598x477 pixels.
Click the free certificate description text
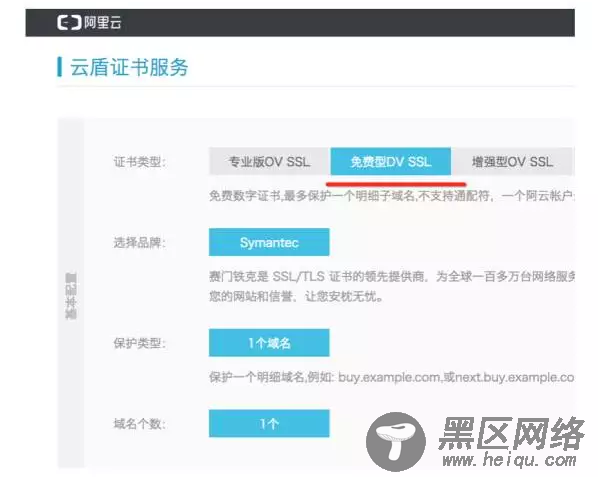(x=392, y=196)
